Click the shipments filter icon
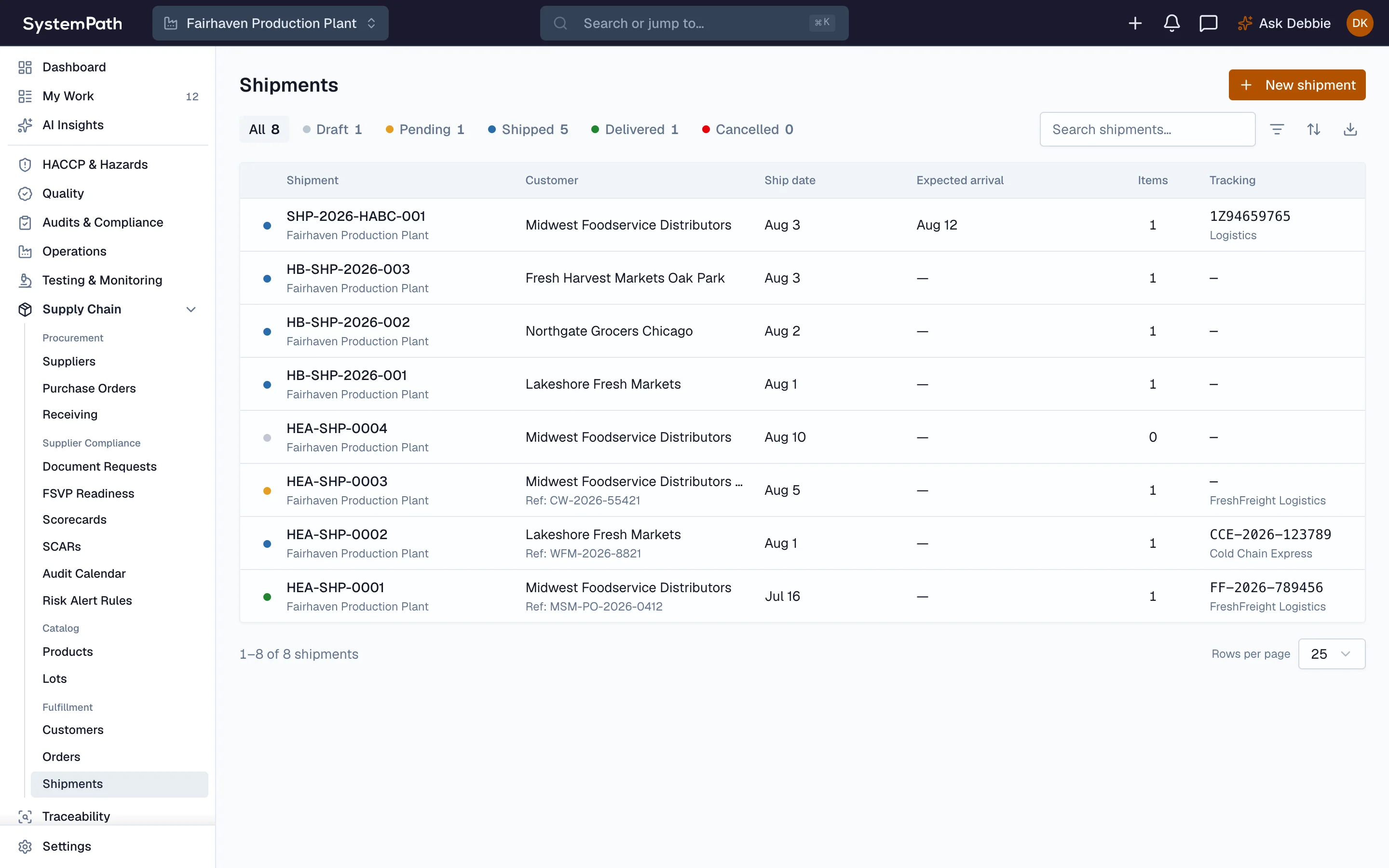The height and width of the screenshot is (868, 1389). [1277, 129]
